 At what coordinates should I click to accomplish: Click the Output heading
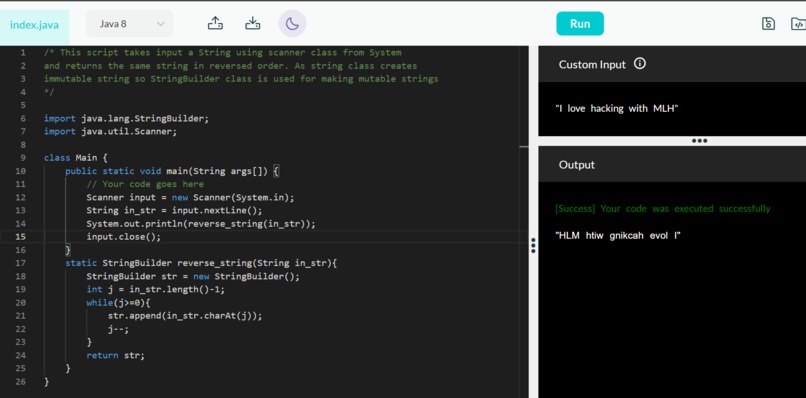click(576, 165)
